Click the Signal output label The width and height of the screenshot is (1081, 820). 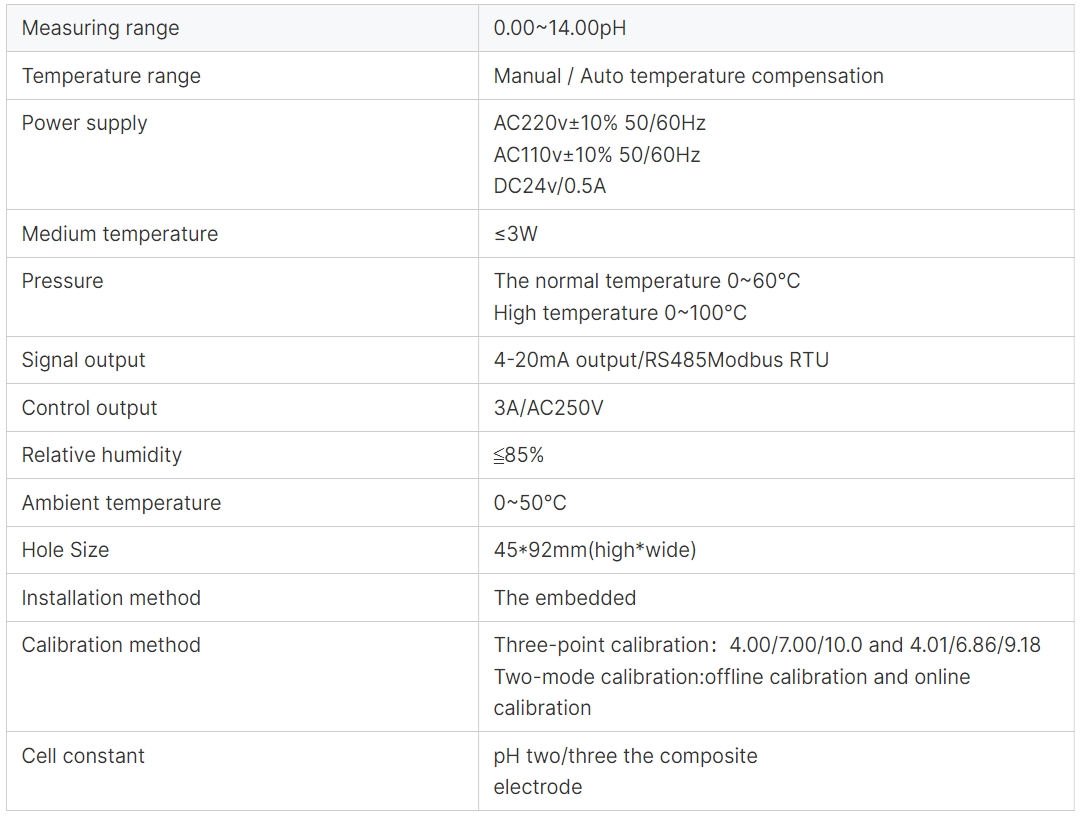point(83,360)
